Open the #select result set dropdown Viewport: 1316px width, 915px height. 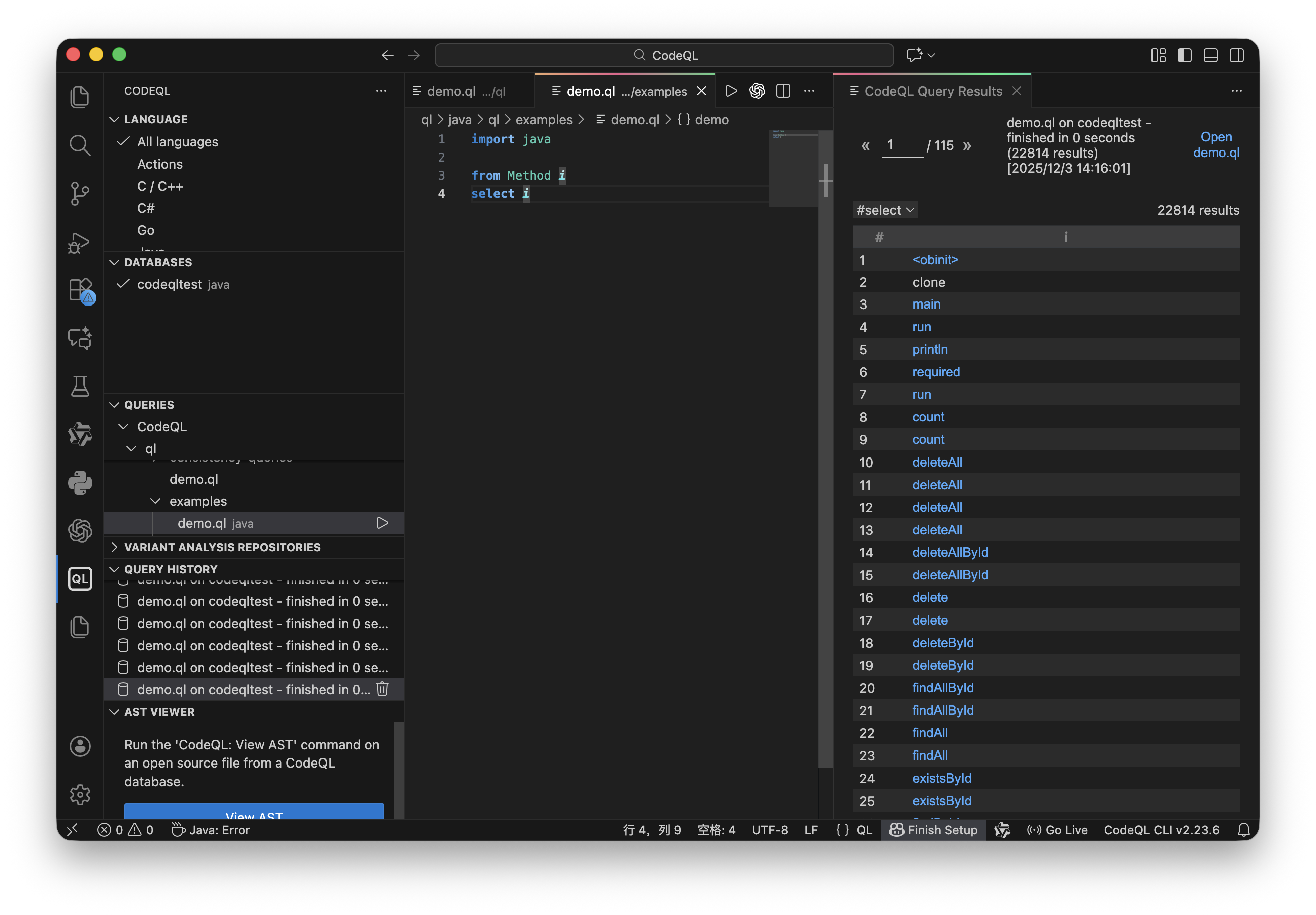click(884, 210)
